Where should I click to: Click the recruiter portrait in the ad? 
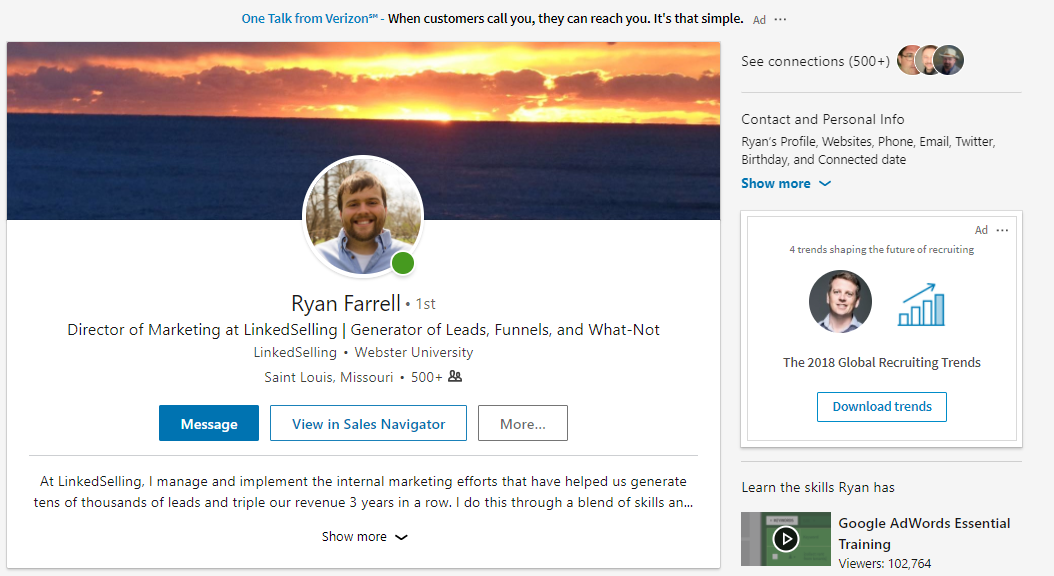[x=840, y=301]
